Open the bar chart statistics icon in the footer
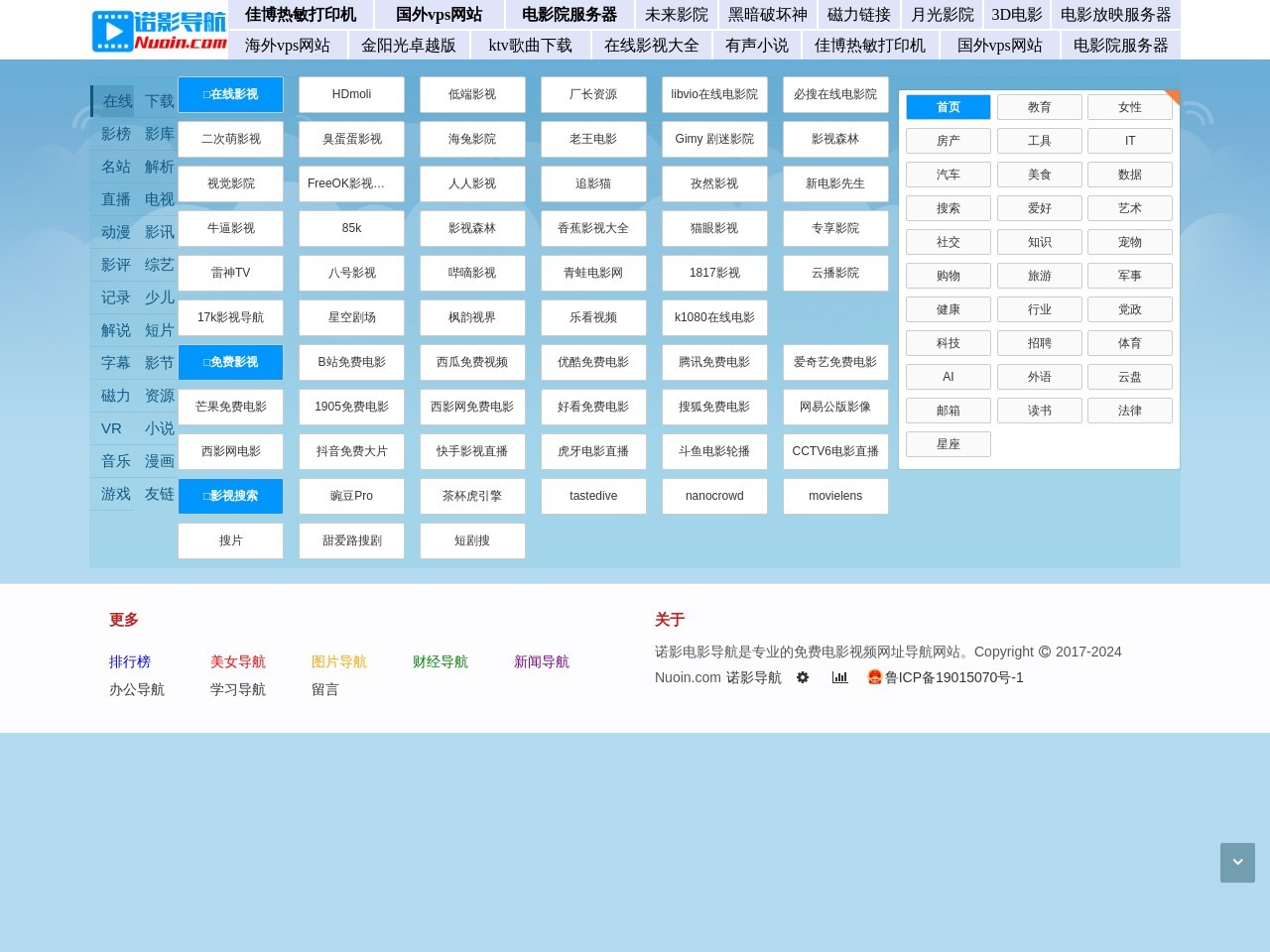 click(839, 677)
